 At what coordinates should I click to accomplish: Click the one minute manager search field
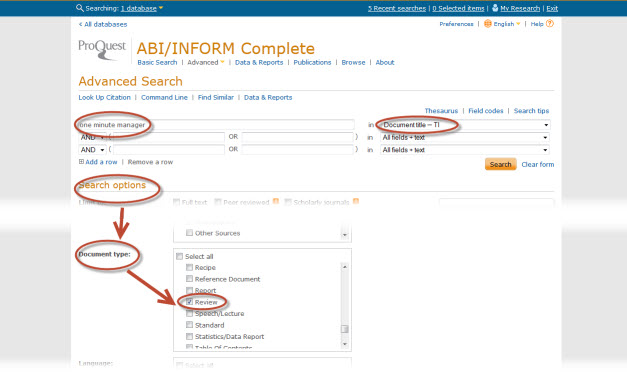216,125
